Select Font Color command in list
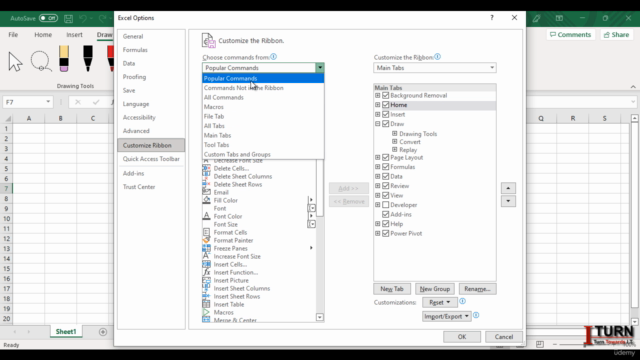This screenshot has width=640, height=360. tap(228, 216)
